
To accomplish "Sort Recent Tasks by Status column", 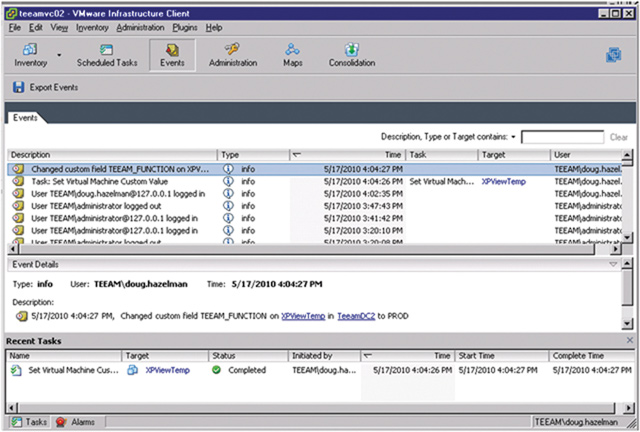I will 248,356.
